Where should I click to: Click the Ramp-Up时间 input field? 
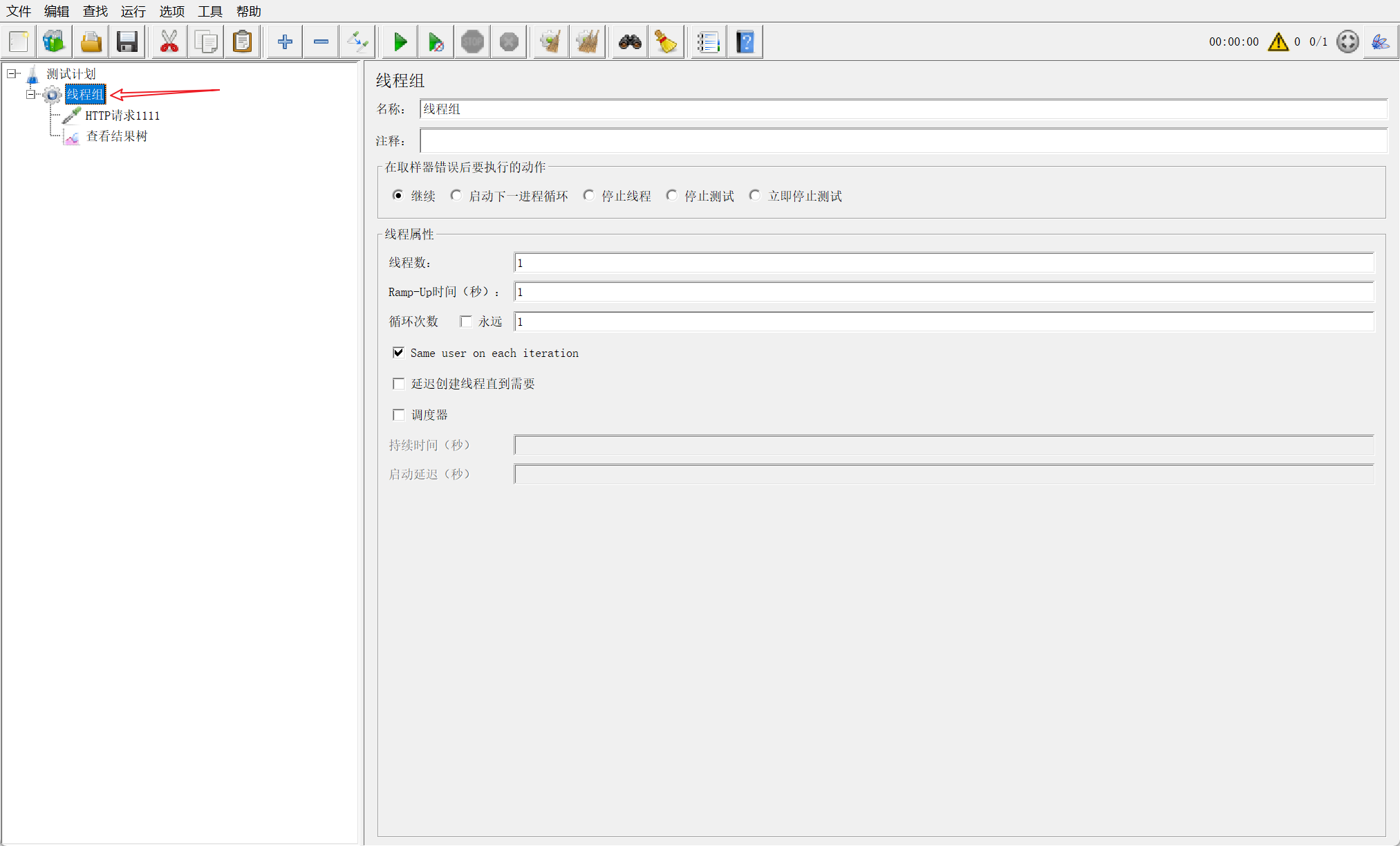click(x=944, y=292)
